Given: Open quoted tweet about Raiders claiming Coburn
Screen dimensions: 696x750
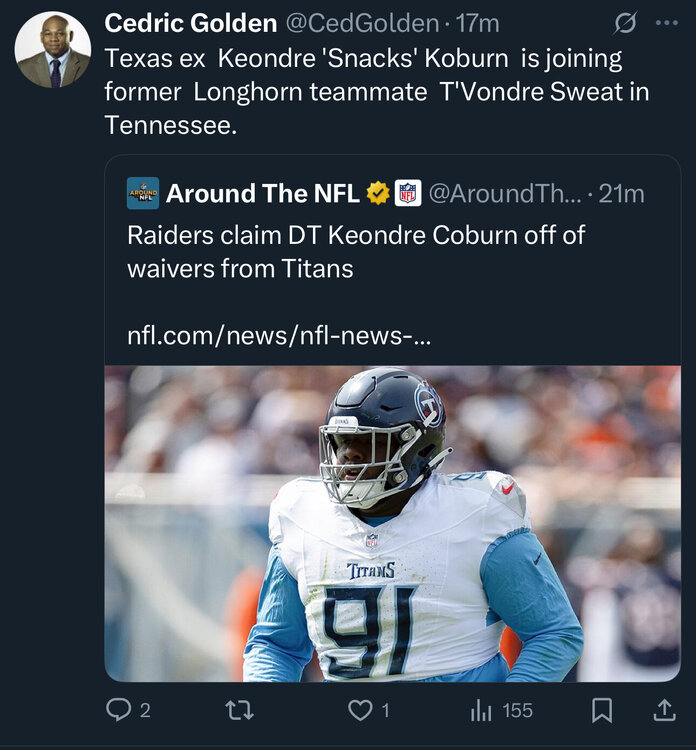Looking at the screenshot, I should click(x=356, y=251).
